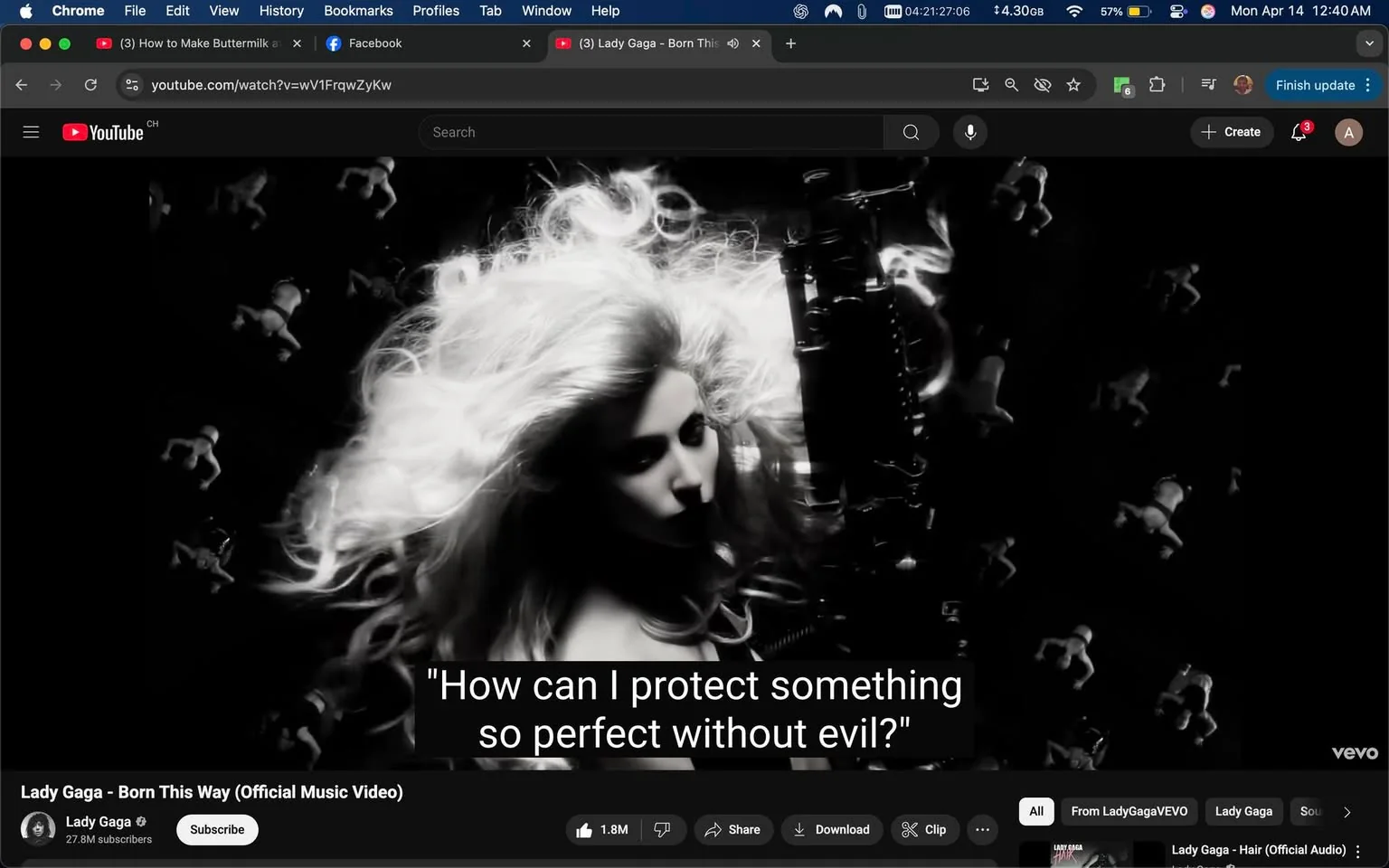The image size is (1389, 868).
Task: Open zoom magnifier in address bar
Action: (x=1011, y=85)
